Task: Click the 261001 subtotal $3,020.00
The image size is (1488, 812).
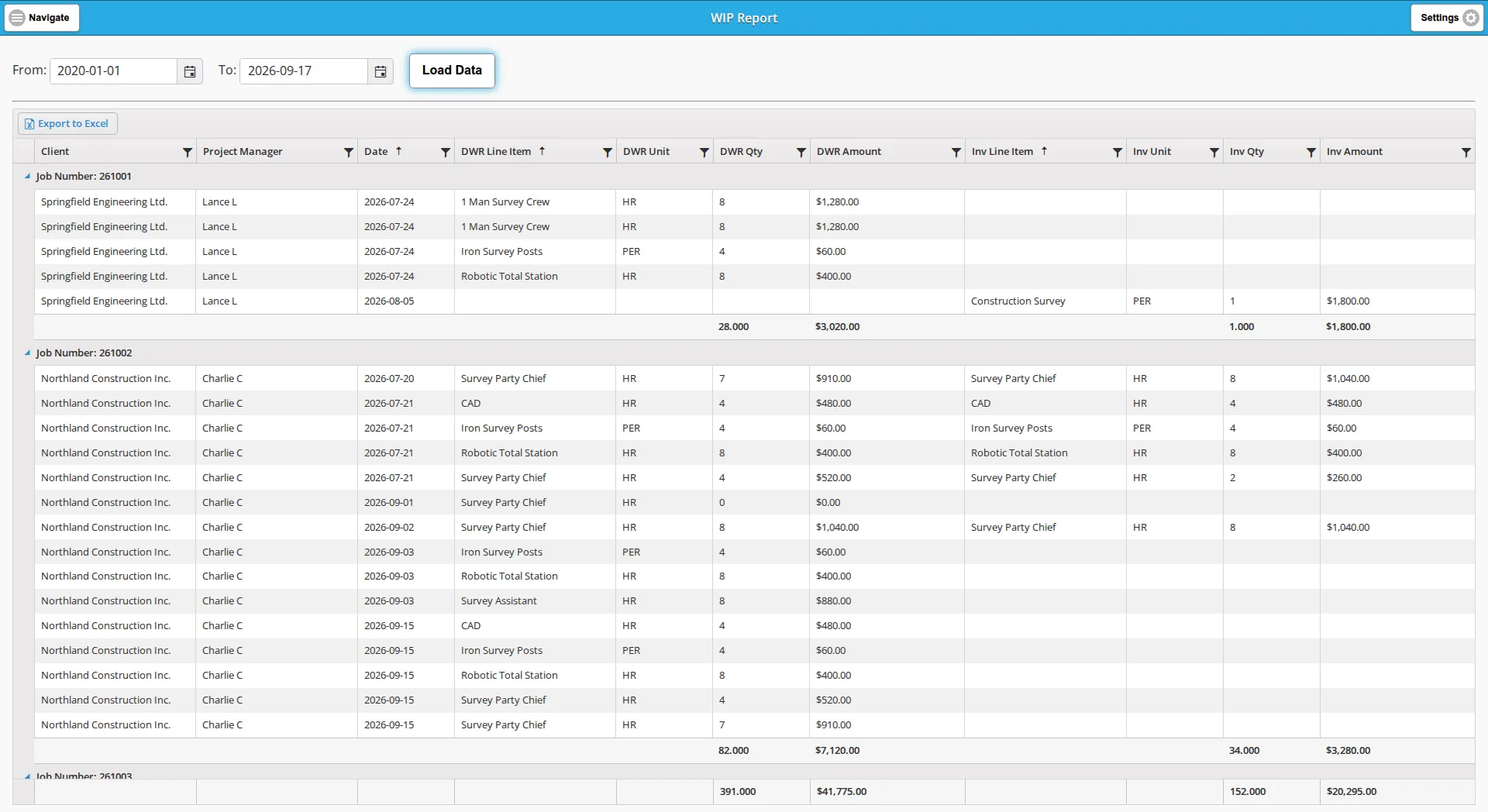Action: [x=837, y=327]
